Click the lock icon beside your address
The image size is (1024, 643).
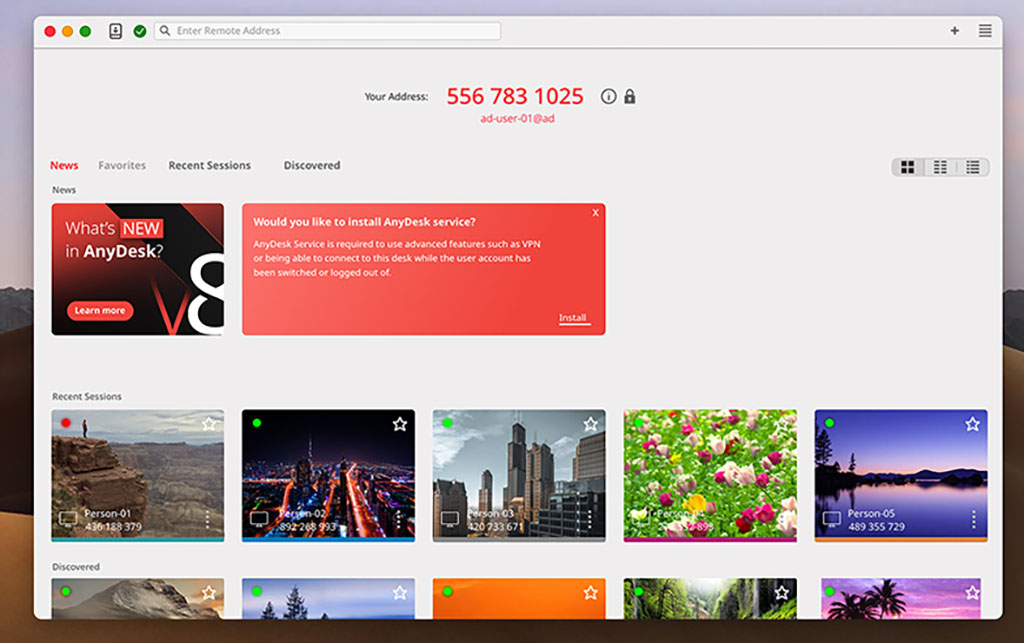(630, 97)
